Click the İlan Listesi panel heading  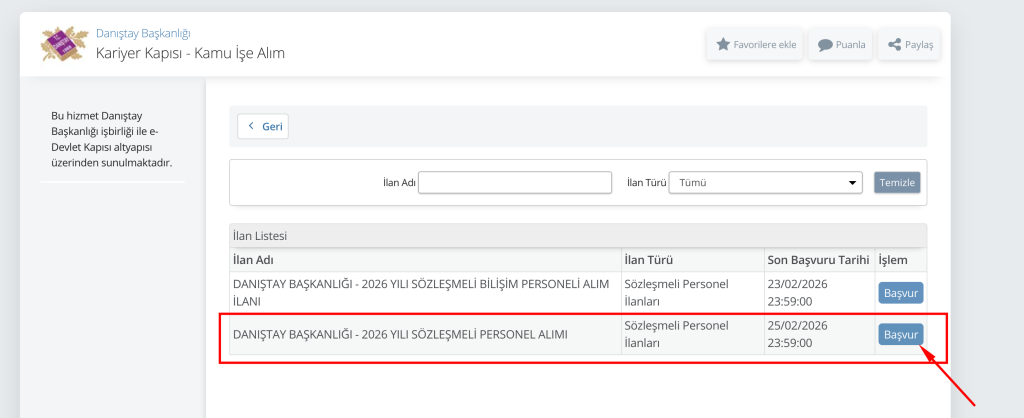pos(260,236)
